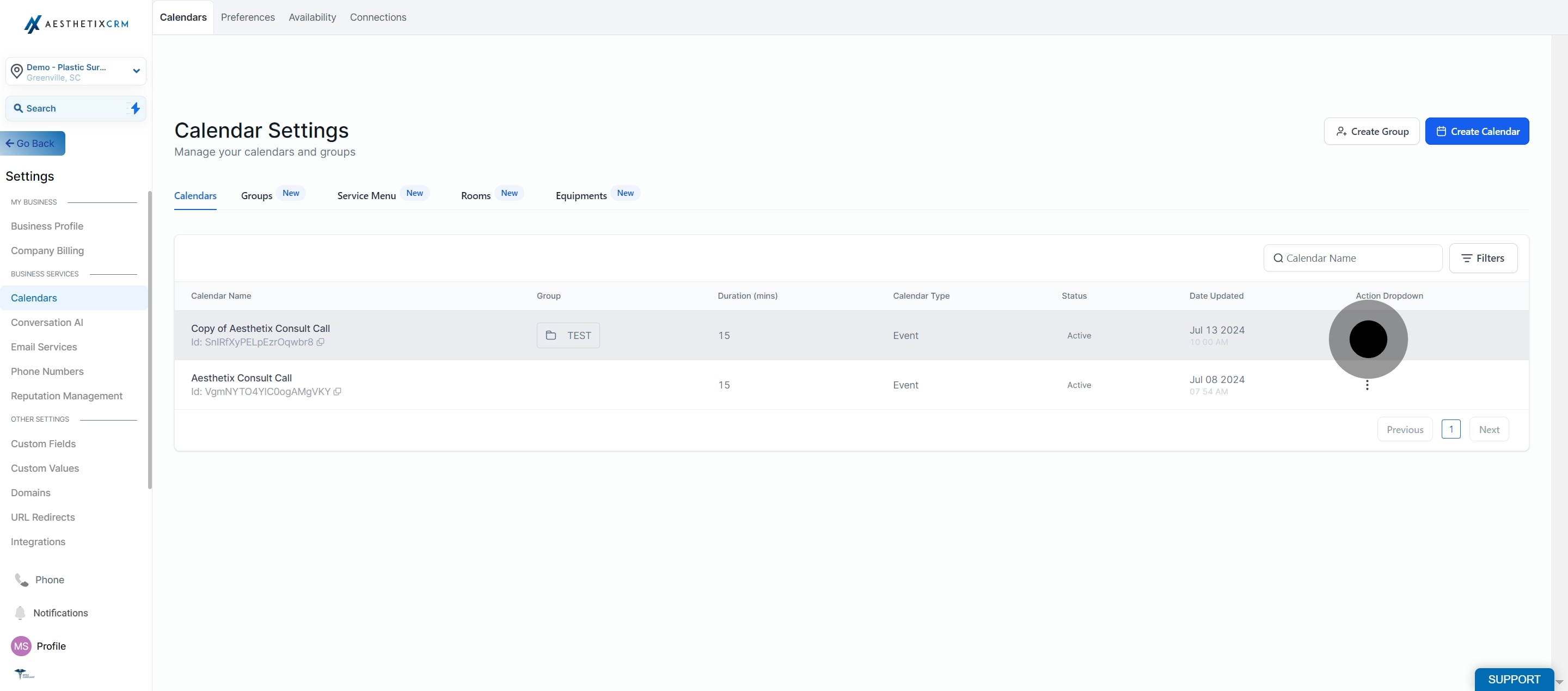1568x691 pixels.
Task: Select the Calendars sub-tab under Calendar Settings
Action: 195,196
